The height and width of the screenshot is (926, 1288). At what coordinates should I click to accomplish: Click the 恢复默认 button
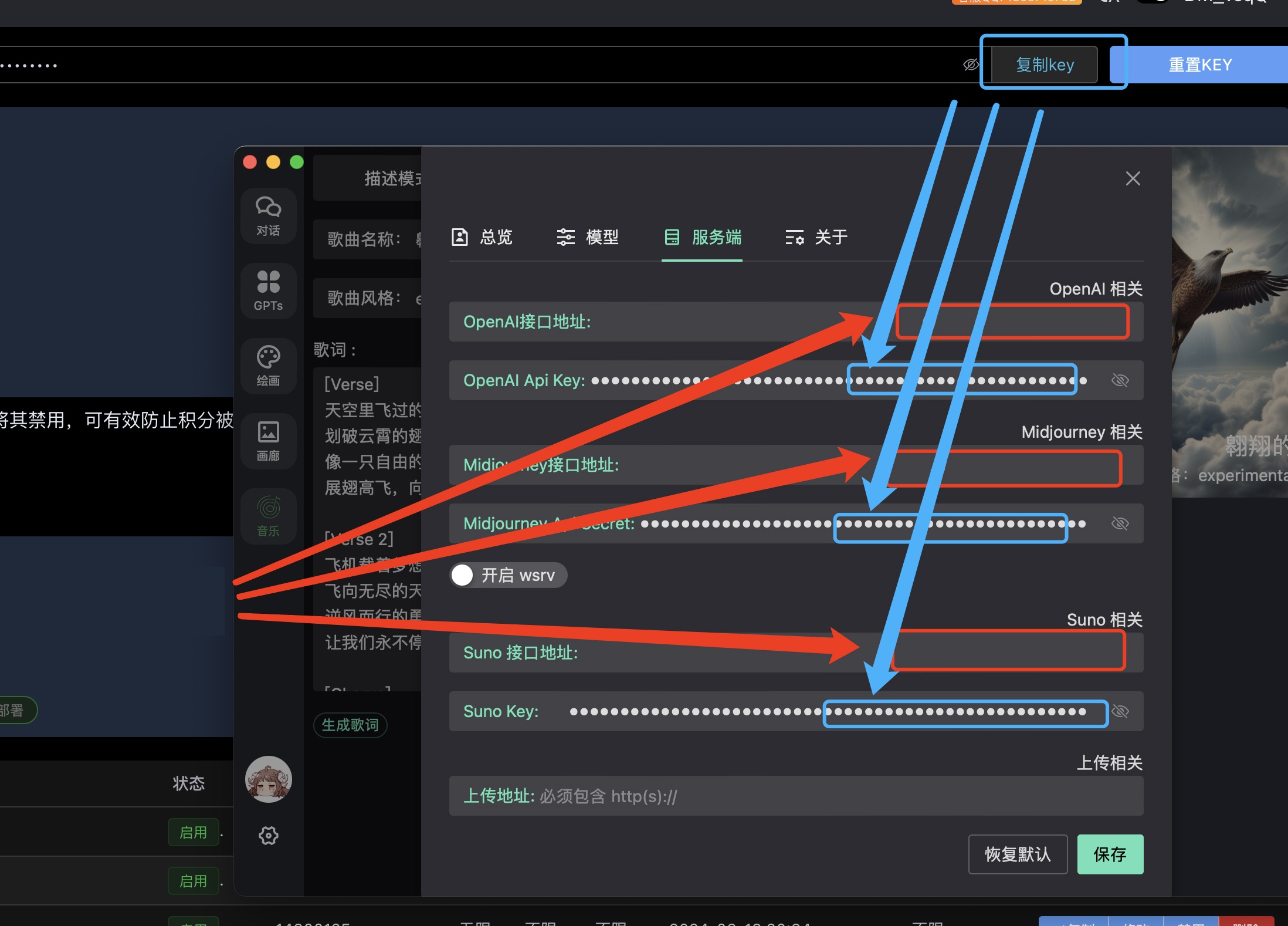tap(1018, 854)
